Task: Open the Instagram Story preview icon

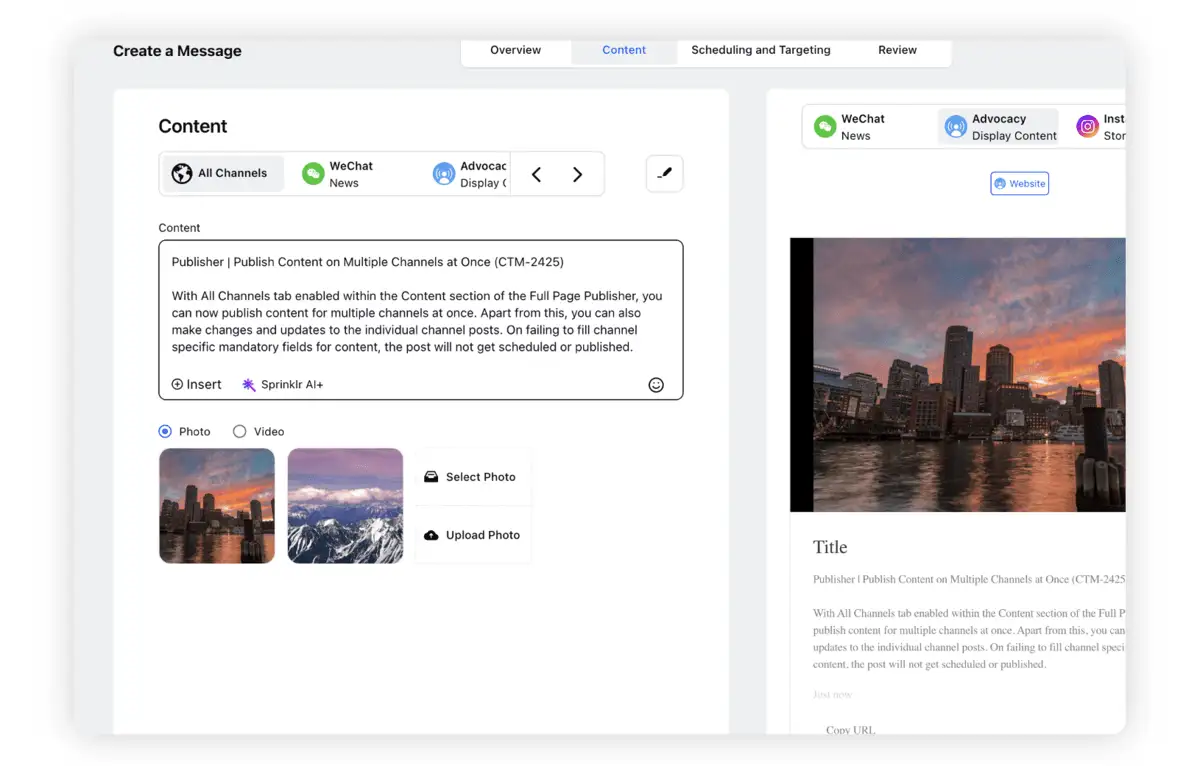Action: (1087, 127)
